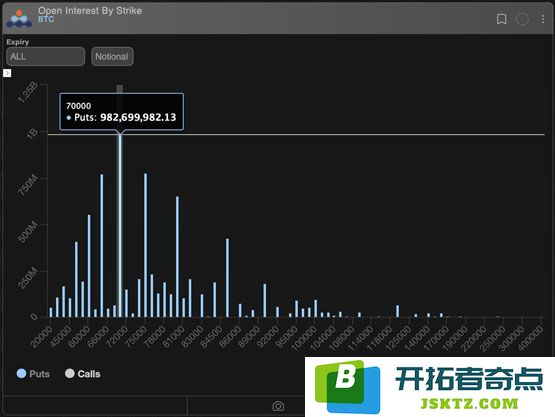Click the 170000 x-axis strike label
The image size is (555, 417).
pyautogui.click(x=436, y=338)
